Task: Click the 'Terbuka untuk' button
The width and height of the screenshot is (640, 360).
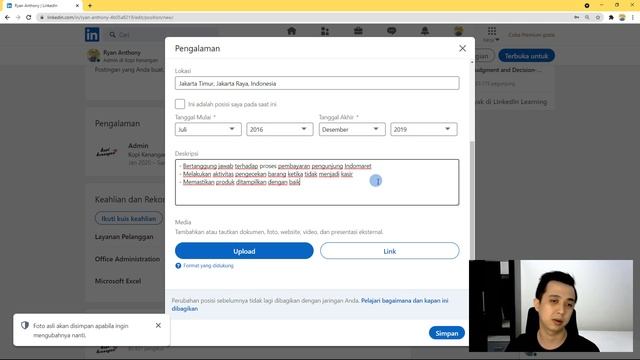Action: [x=526, y=56]
